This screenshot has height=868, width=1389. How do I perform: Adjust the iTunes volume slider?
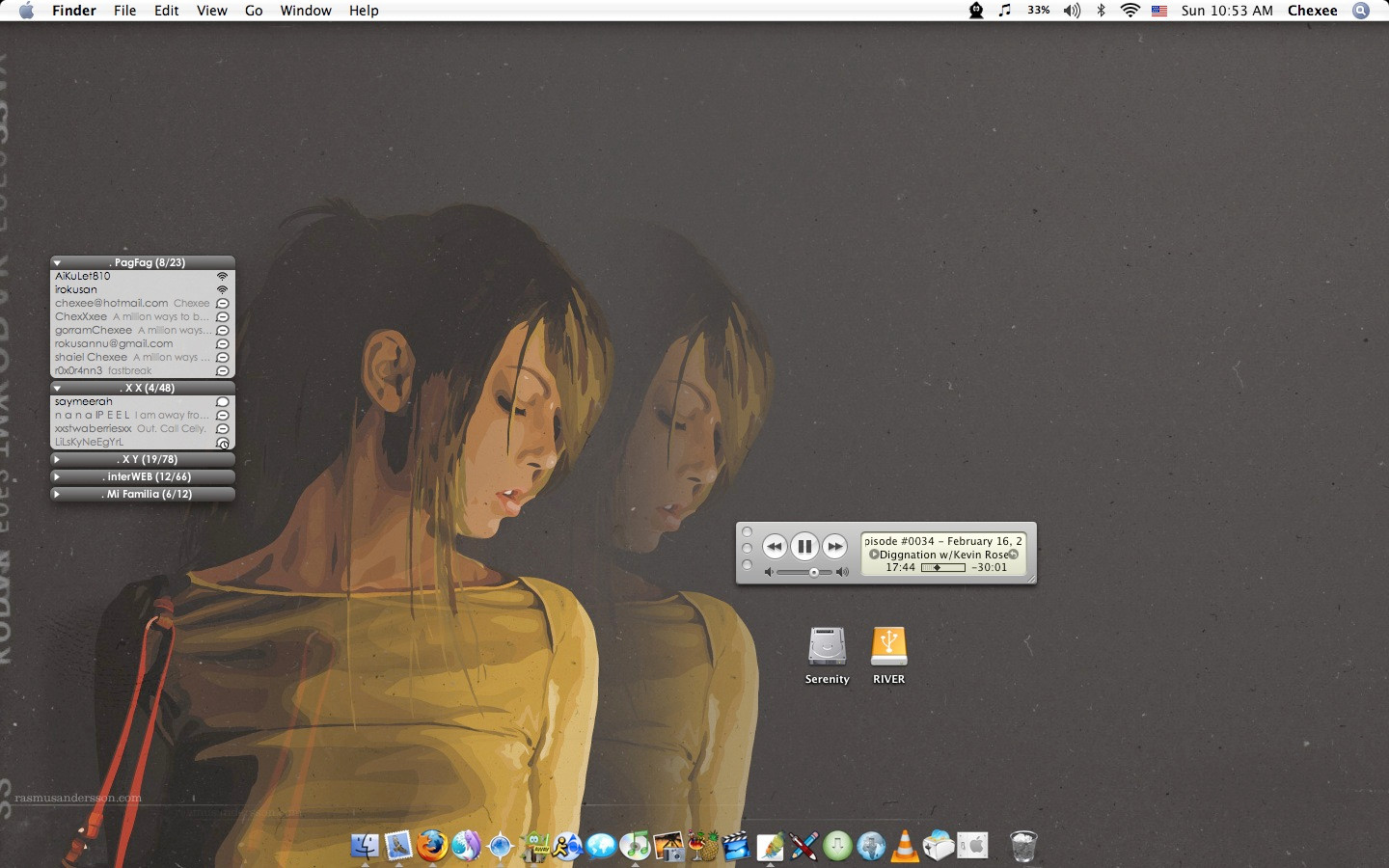click(x=804, y=572)
